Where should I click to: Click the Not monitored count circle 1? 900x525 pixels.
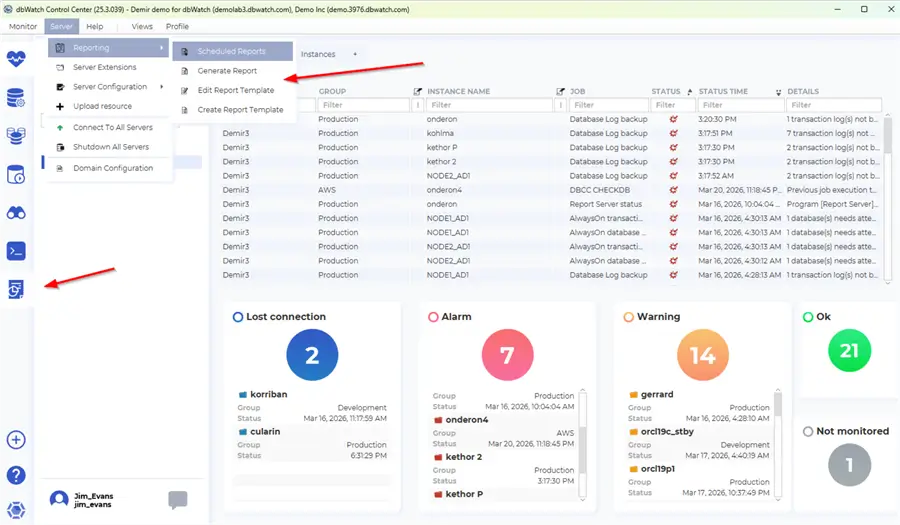click(849, 465)
